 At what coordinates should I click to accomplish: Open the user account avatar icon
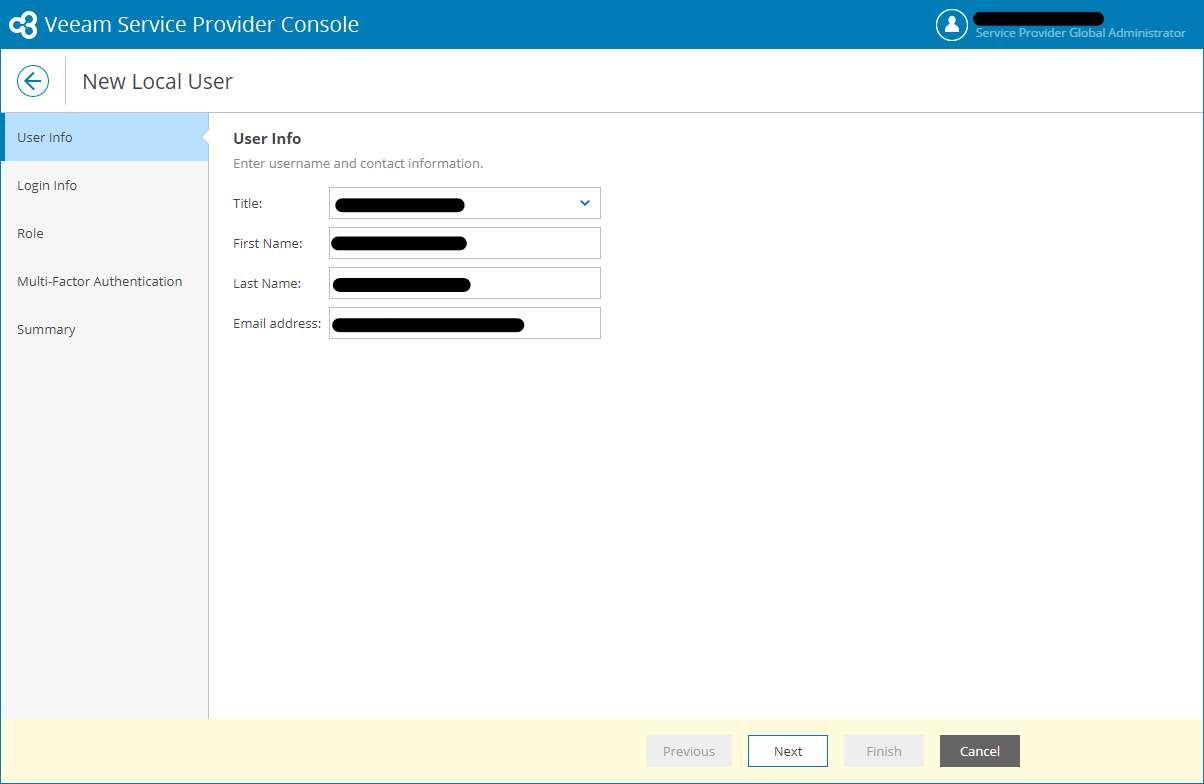pyautogui.click(x=951, y=25)
